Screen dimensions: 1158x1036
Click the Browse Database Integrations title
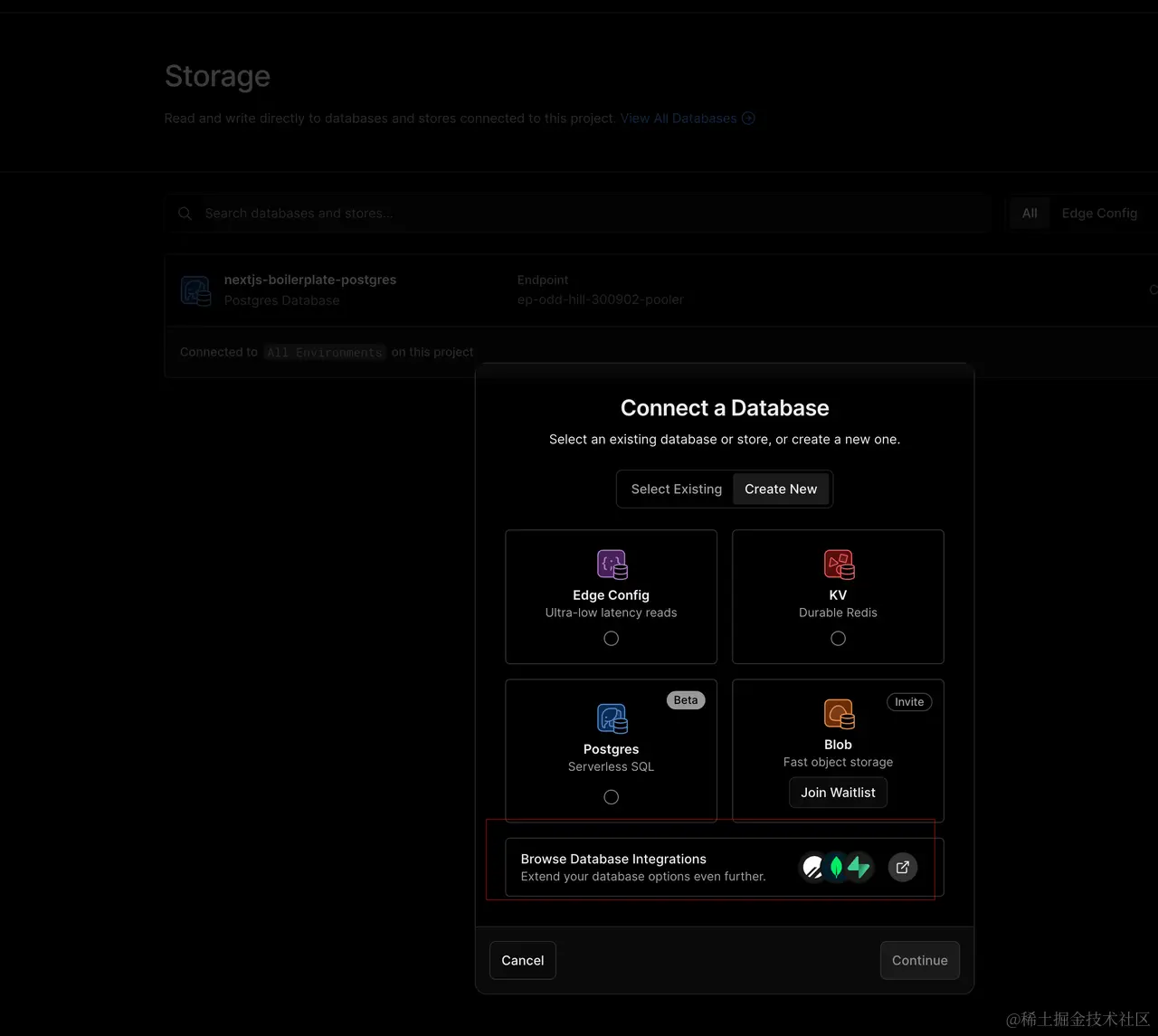point(613,860)
